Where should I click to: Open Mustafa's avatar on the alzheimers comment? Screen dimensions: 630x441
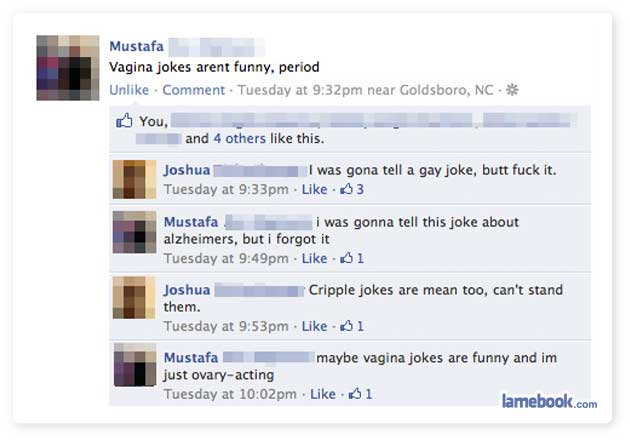[134, 232]
